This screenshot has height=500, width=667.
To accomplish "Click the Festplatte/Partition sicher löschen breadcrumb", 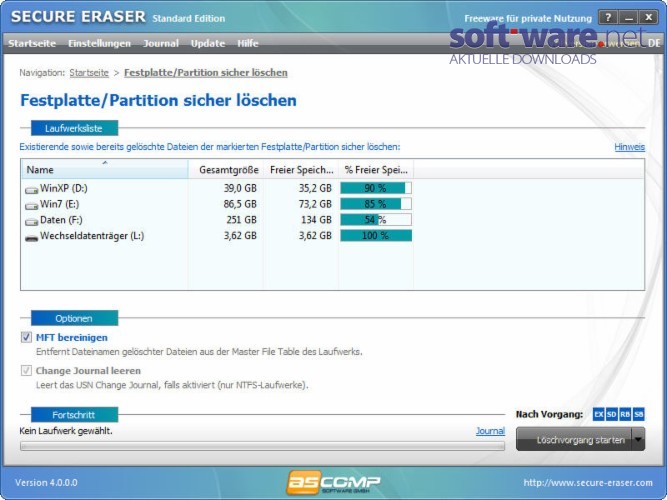I will pos(206,73).
